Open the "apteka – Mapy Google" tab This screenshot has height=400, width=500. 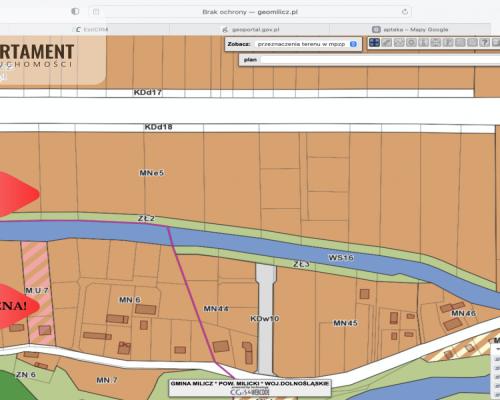pyautogui.click(x=411, y=29)
